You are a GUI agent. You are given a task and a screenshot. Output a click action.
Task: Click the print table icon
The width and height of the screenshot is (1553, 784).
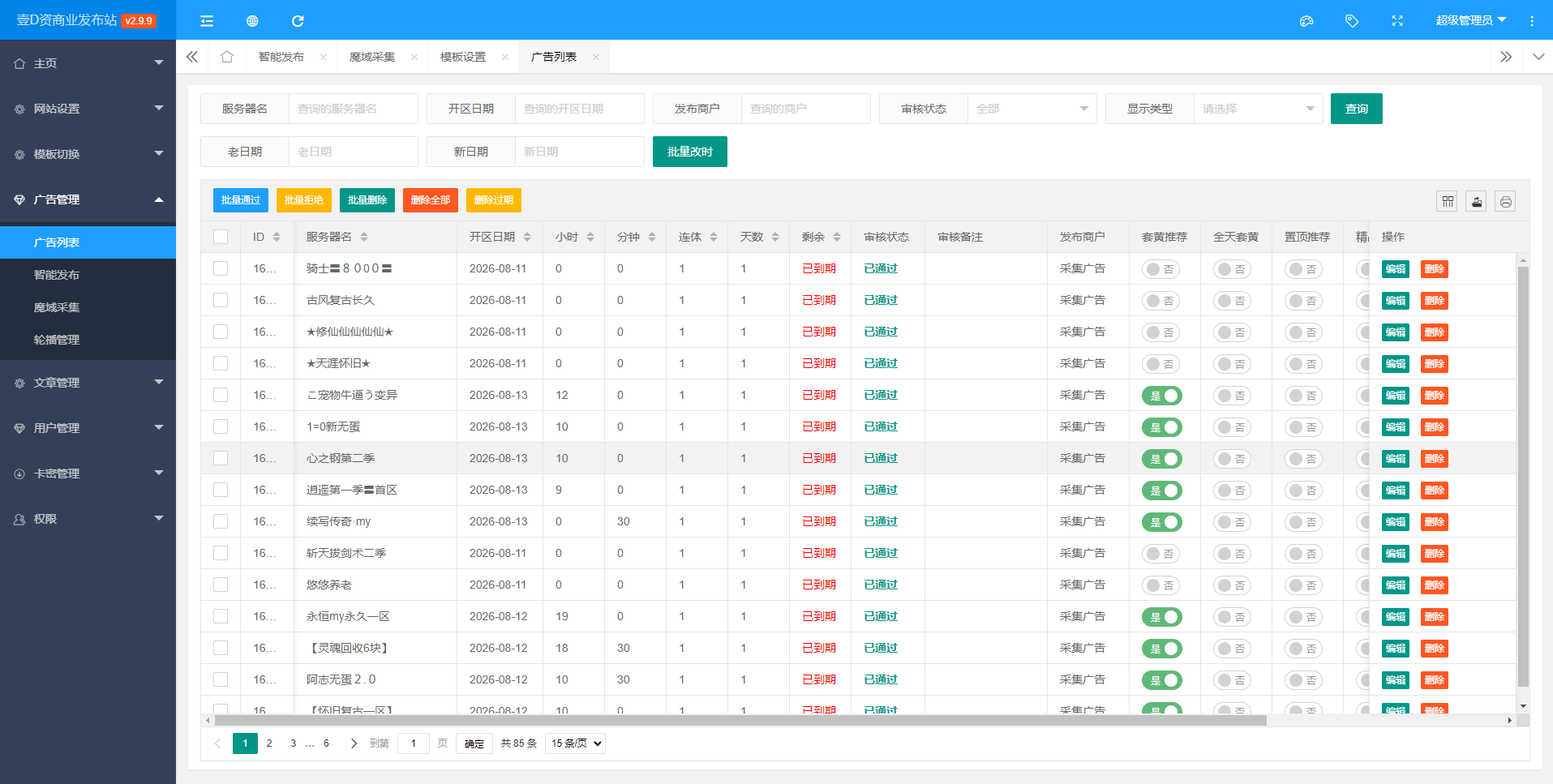[1506, 201]
